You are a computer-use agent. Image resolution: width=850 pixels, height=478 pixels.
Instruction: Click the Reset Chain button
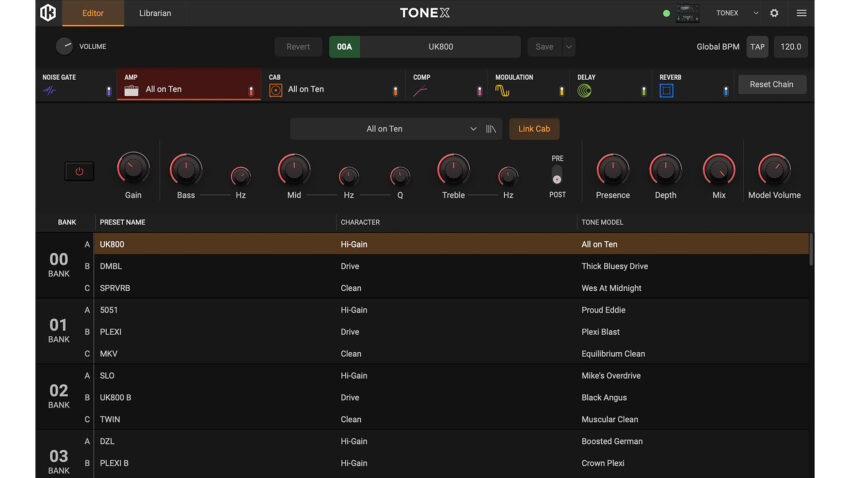click(x=771, y=84)
